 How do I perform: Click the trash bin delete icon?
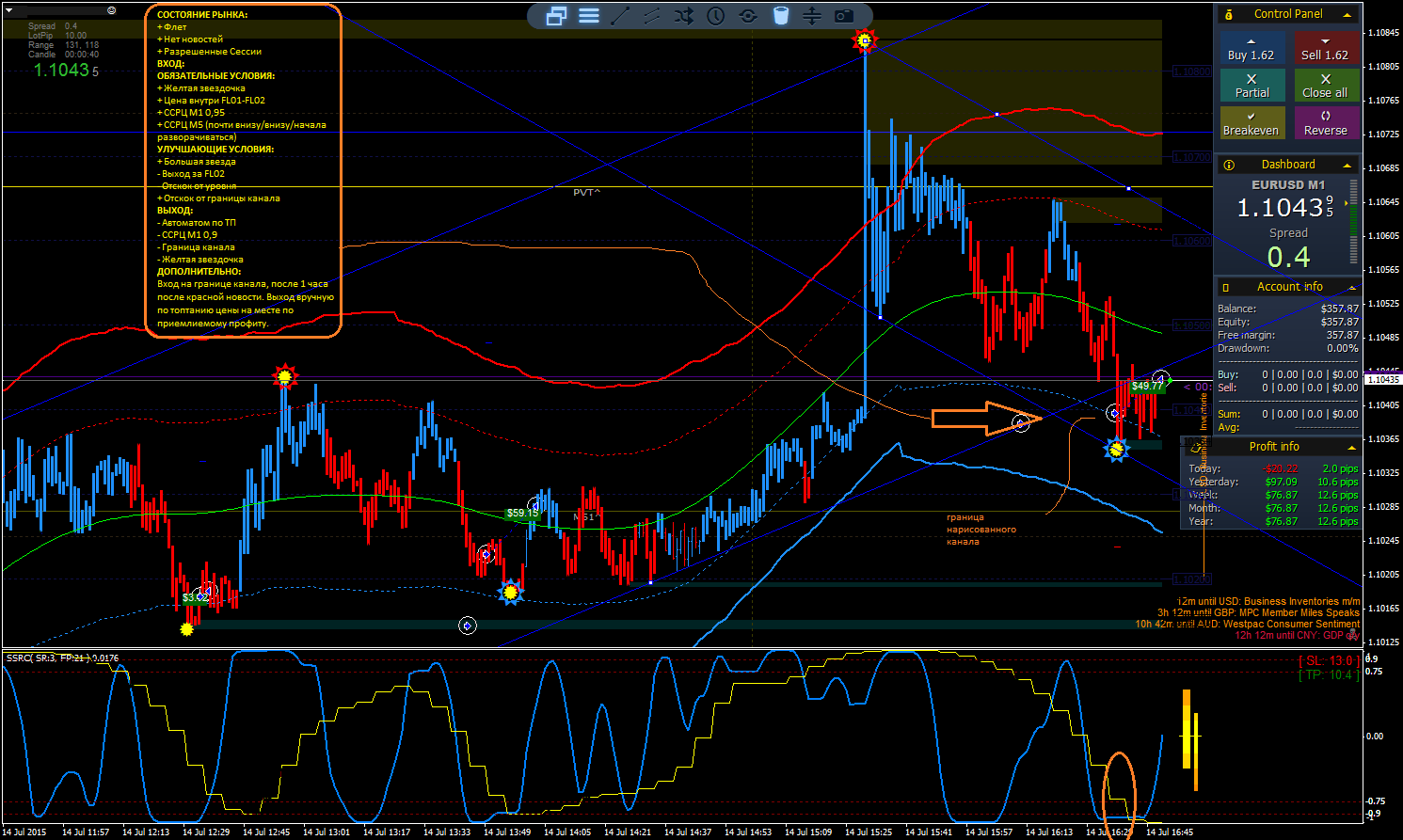pos(780,16)
